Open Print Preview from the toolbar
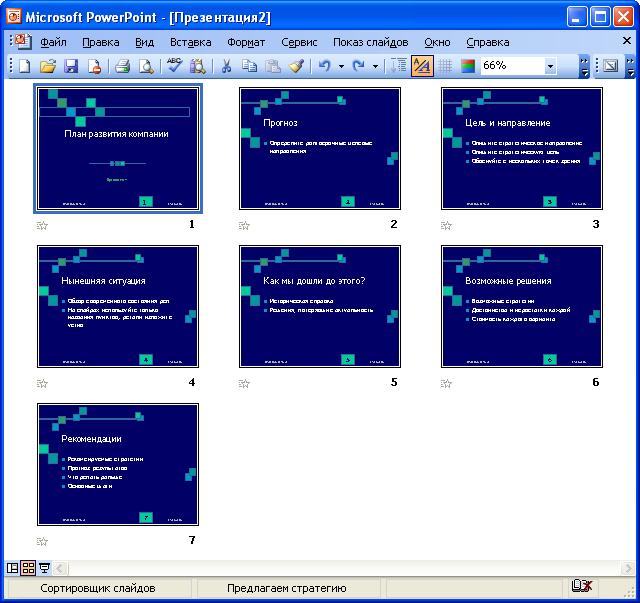Viewport: 640px width, 603px height. click(x=146, y=66)
